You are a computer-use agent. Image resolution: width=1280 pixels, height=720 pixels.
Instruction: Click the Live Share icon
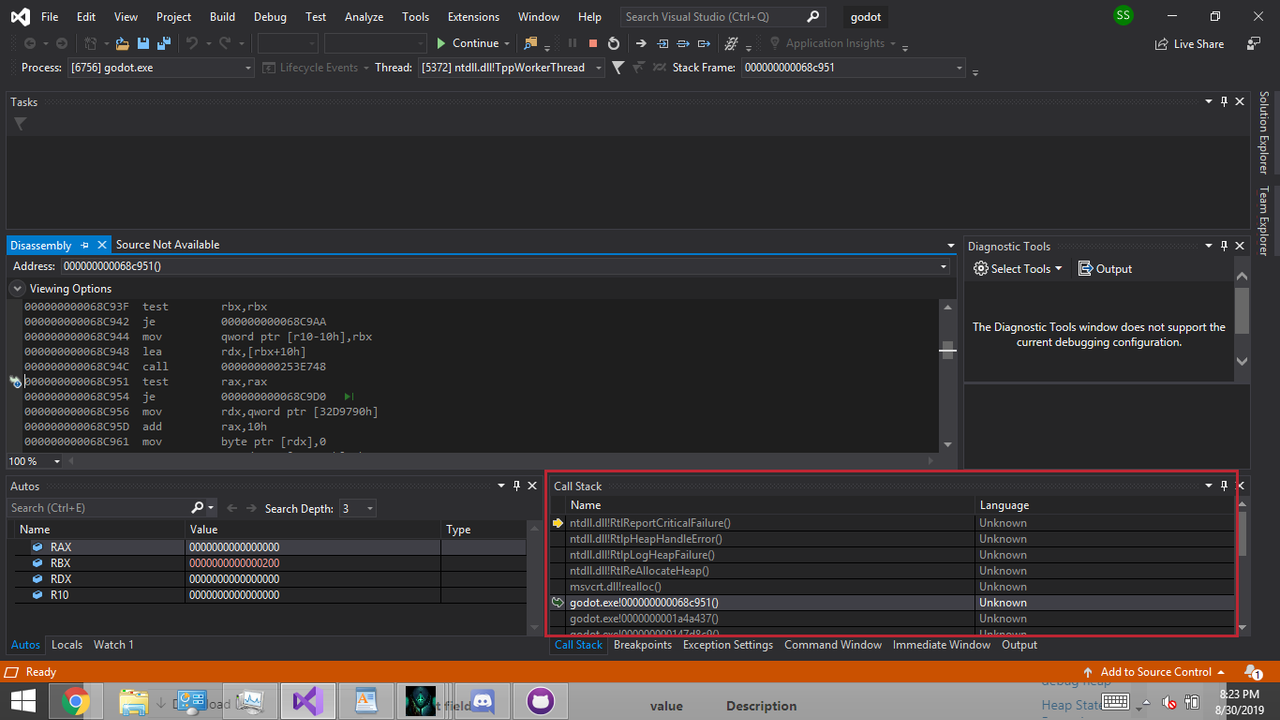pyautogui.click(x=1161, y=44)
